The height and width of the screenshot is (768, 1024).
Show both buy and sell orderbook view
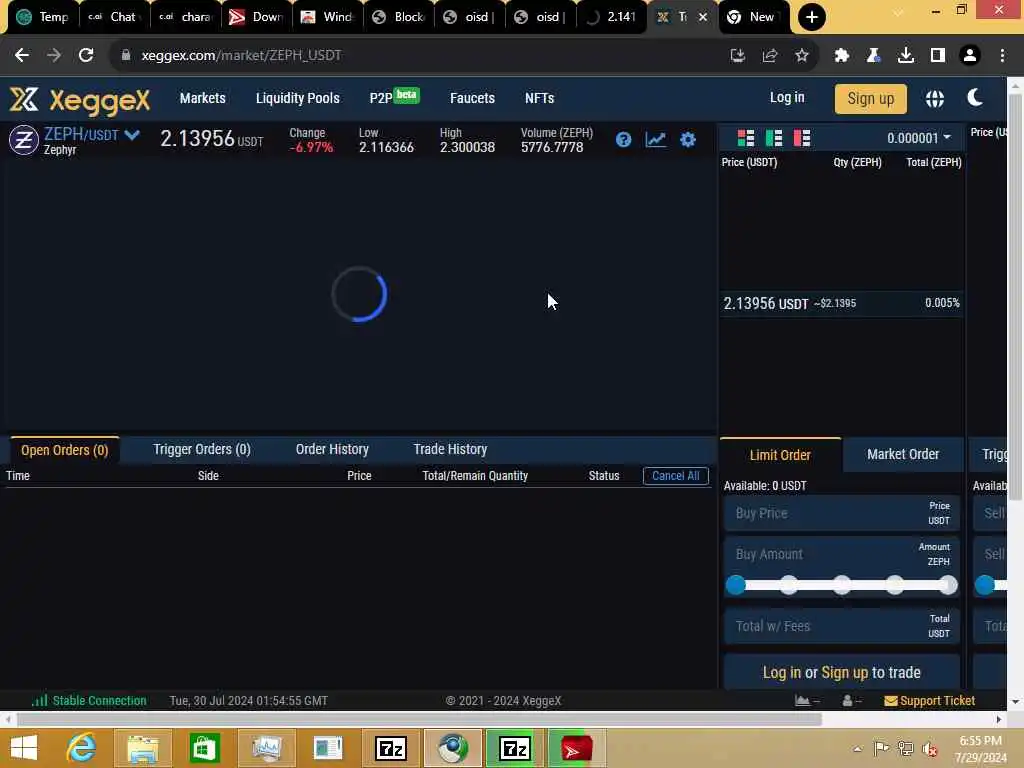746,138
